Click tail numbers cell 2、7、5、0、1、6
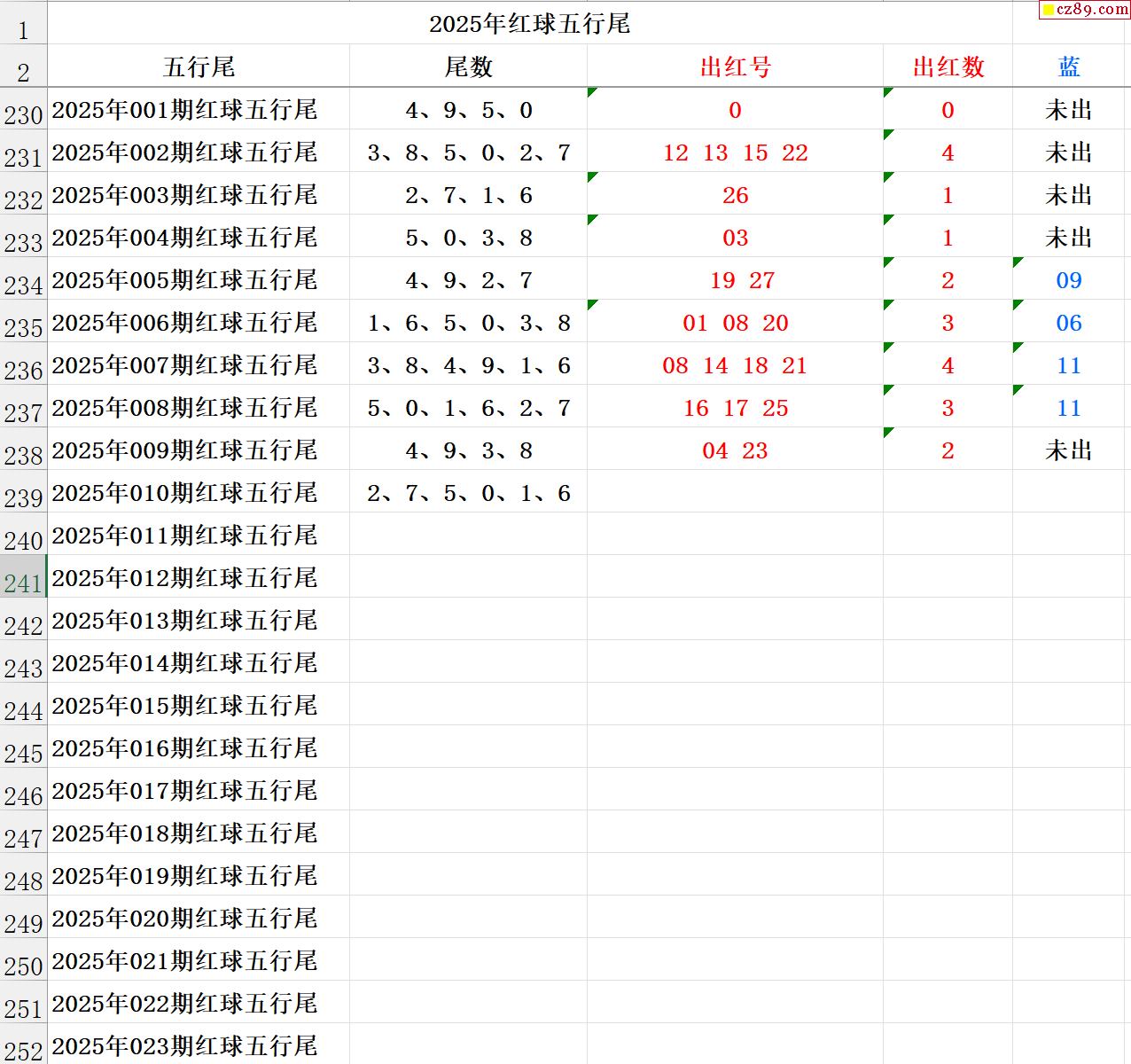 tap(468, 493)
